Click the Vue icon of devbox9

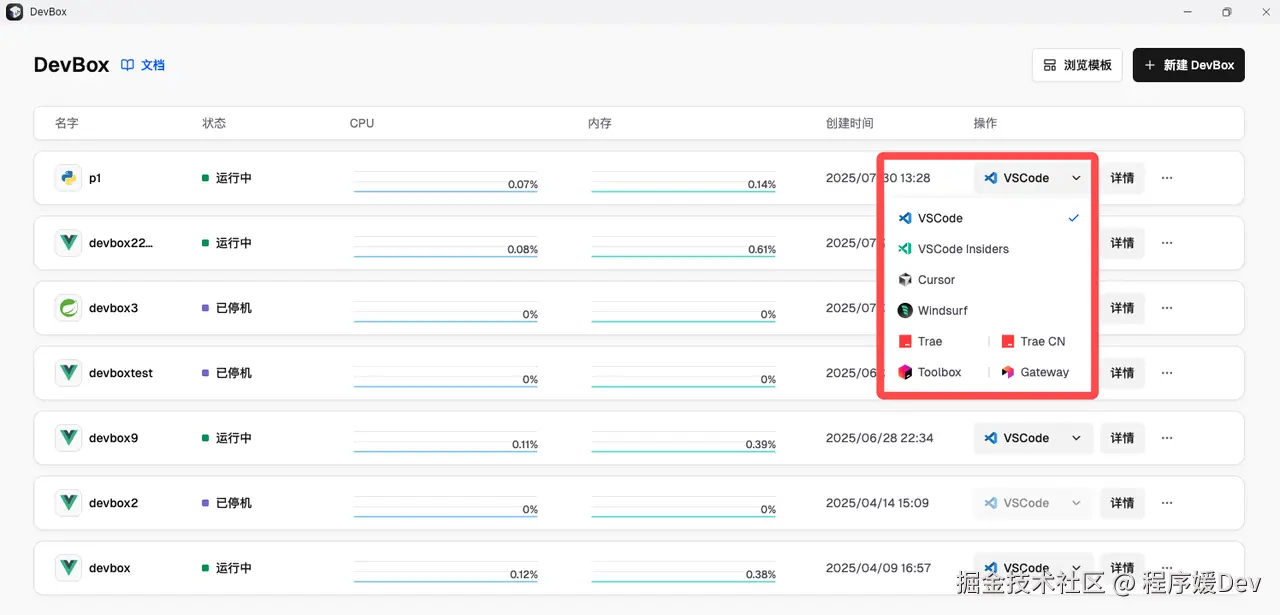pos(68,438)
